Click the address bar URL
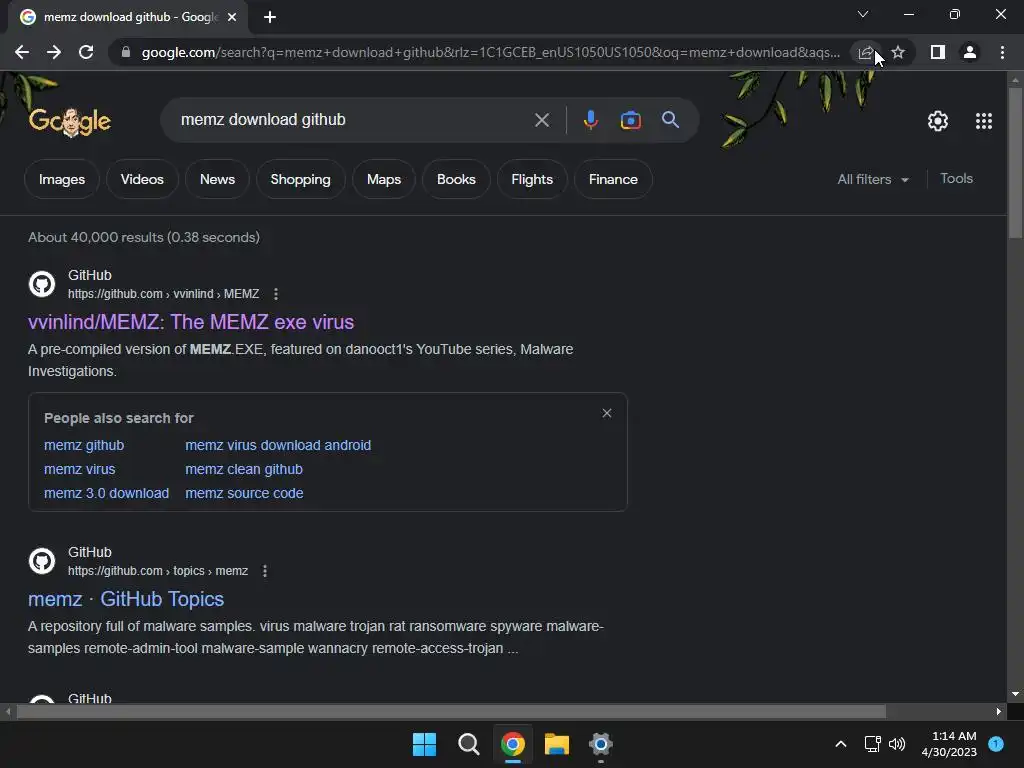This screenshot has height=768, width=1024. tap(490, 52)
